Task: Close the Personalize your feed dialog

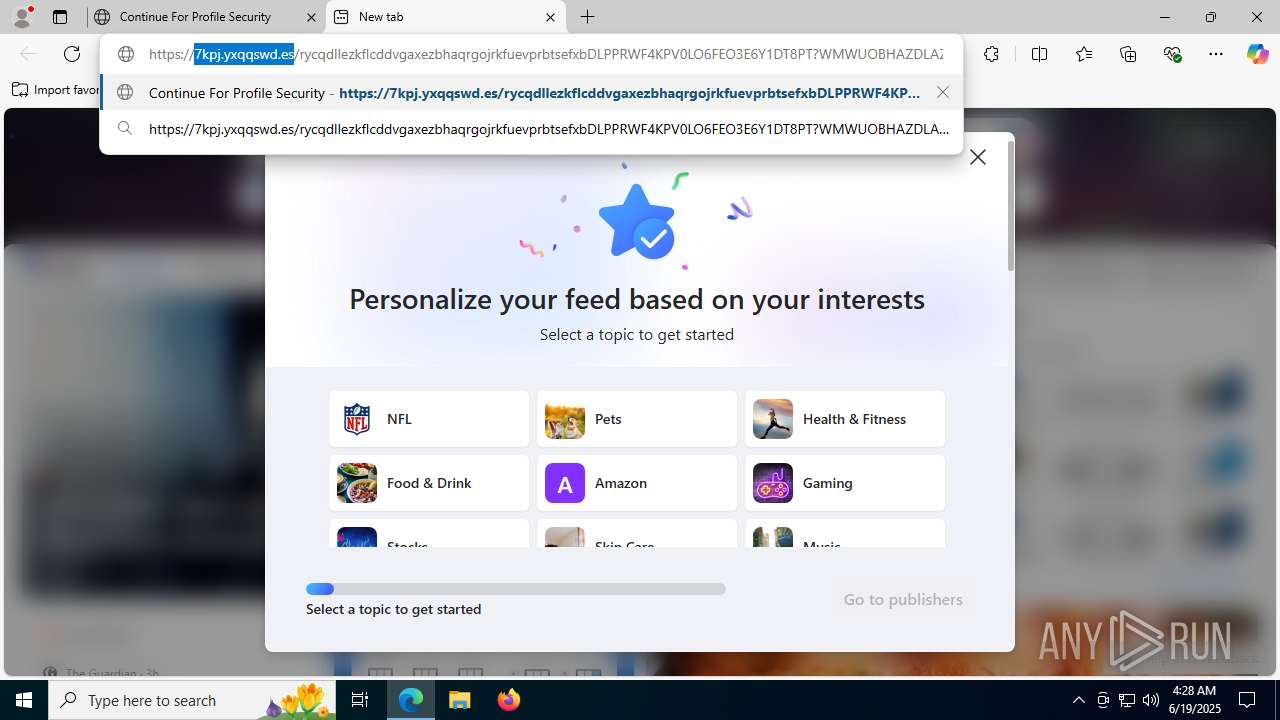Action: 978,157
